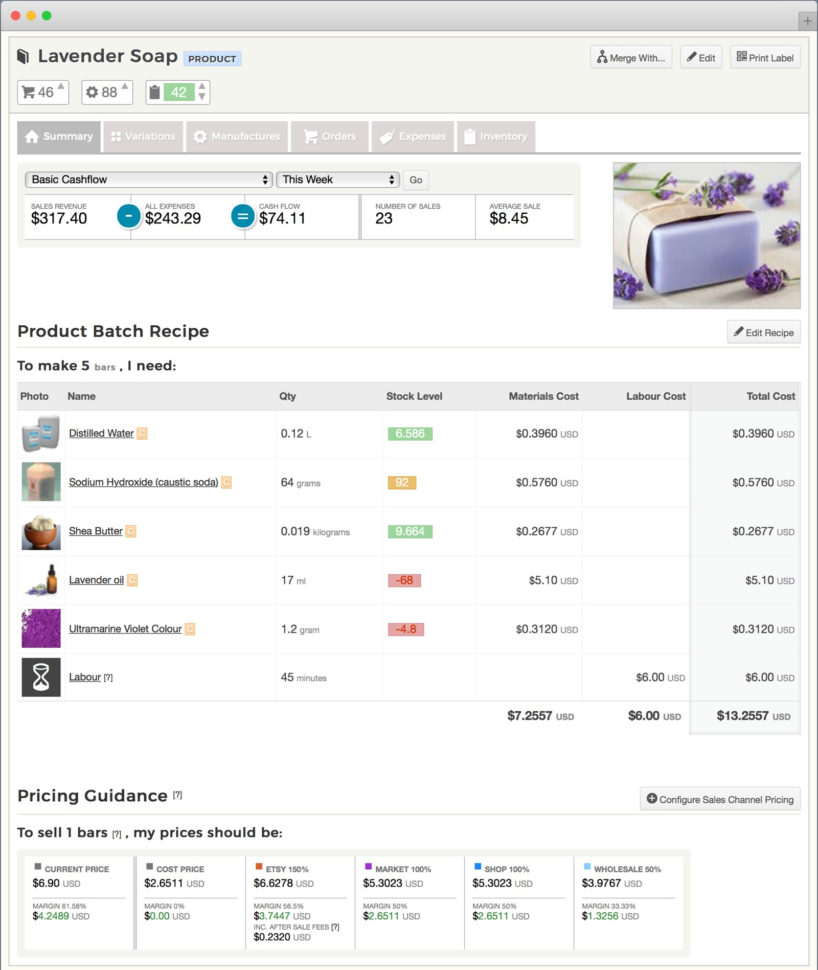The height and width of the screenshot is (970, 818).
Task: Click the Go button next to This Week
Action: coord(415,180)
